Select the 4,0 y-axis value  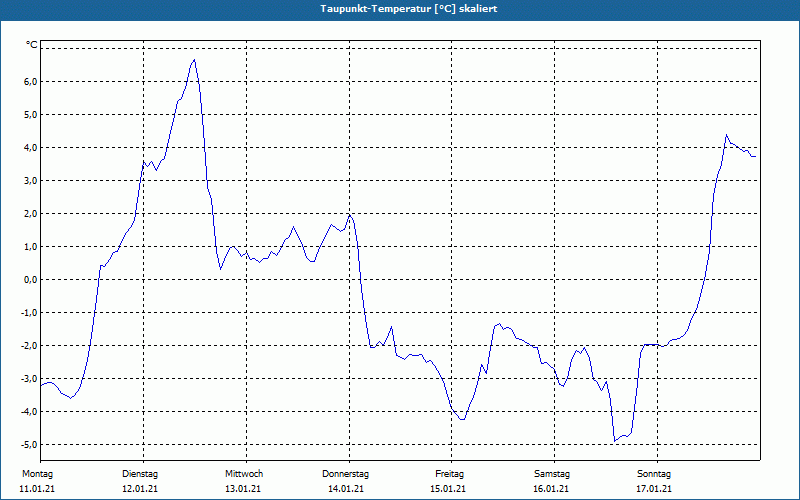30,148
